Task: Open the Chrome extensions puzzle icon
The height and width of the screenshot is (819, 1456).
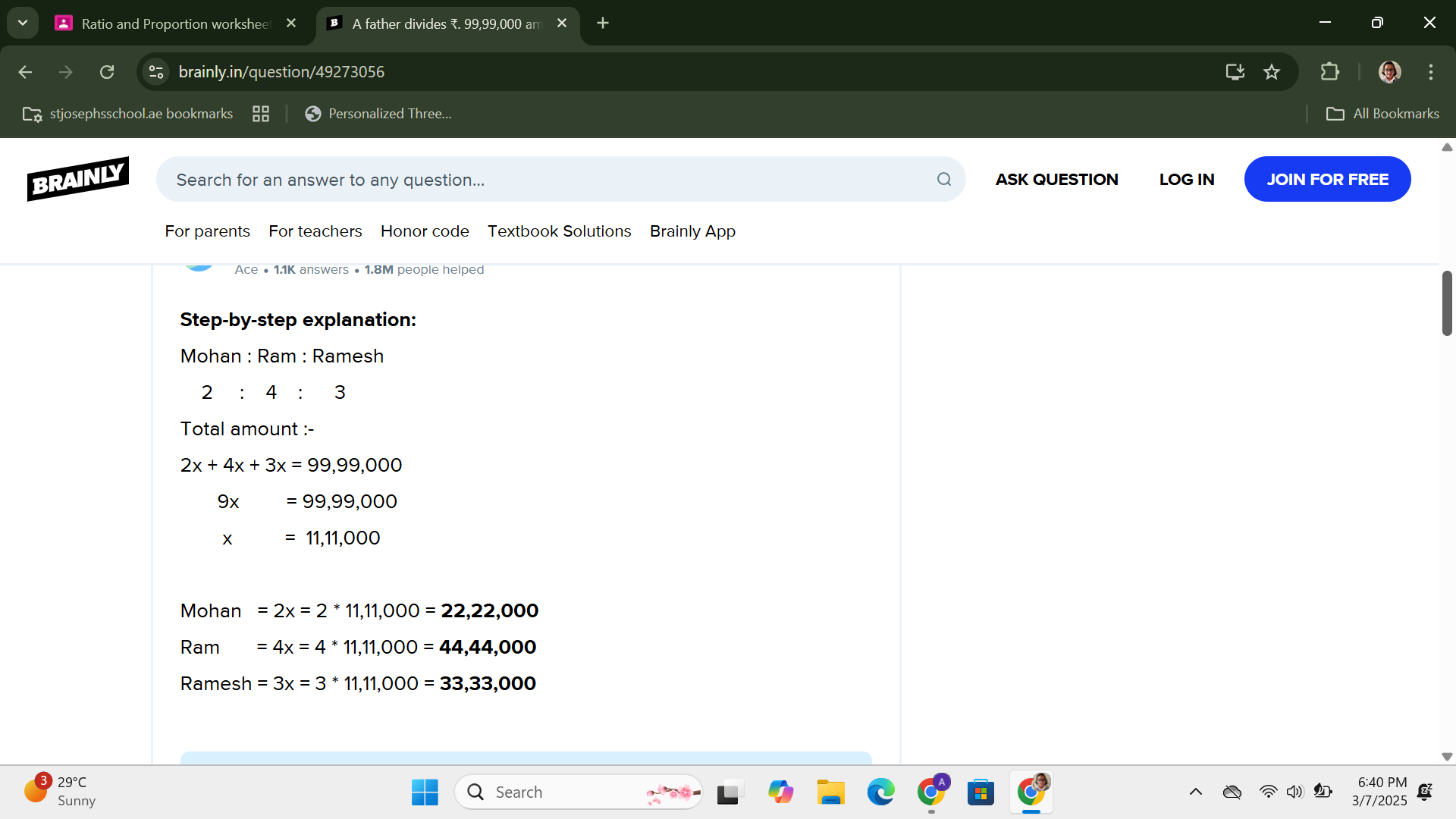Action: tap(1329, 72)
